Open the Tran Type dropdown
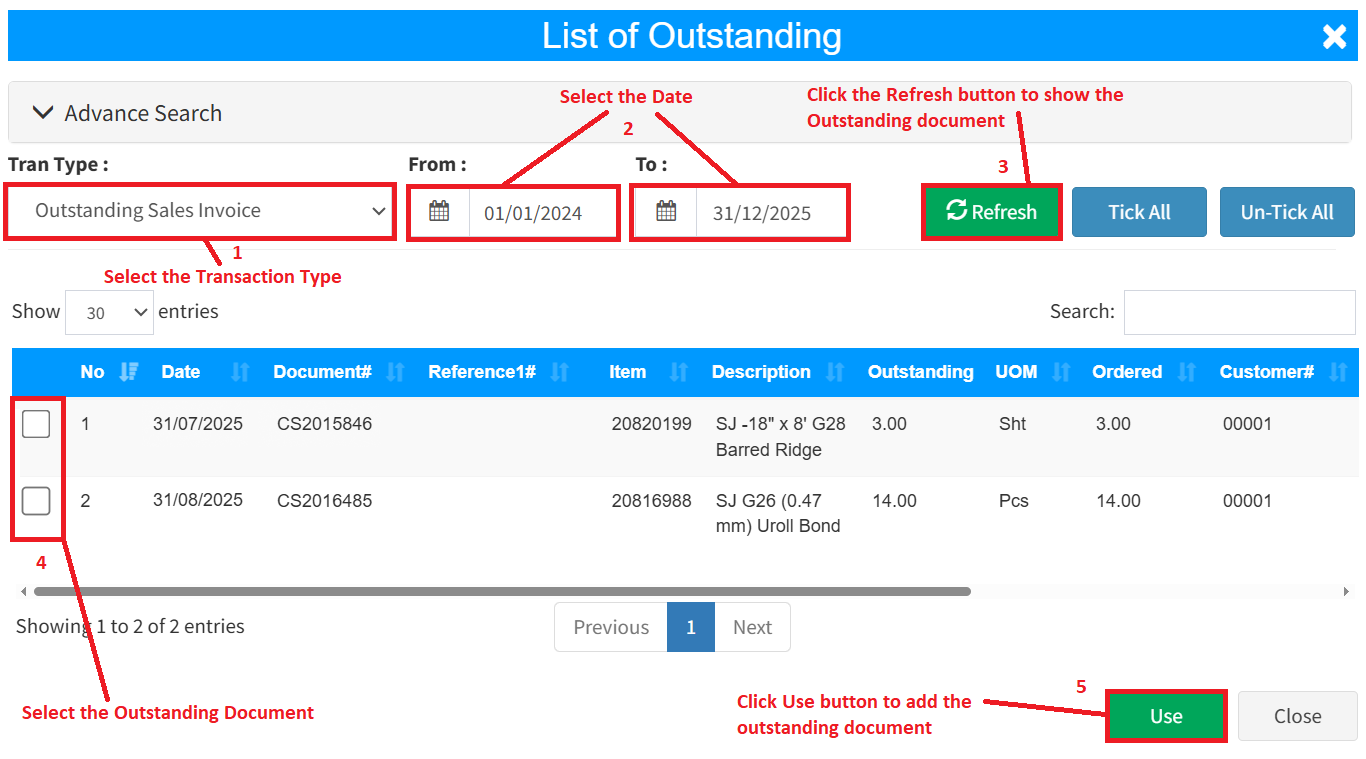1366x759 pixels. (x=200, y=211)
